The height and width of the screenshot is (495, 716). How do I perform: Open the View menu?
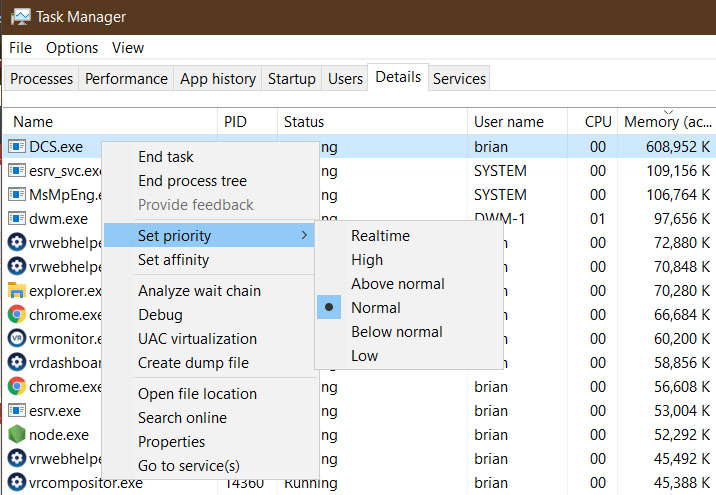[x=128, y=48]
